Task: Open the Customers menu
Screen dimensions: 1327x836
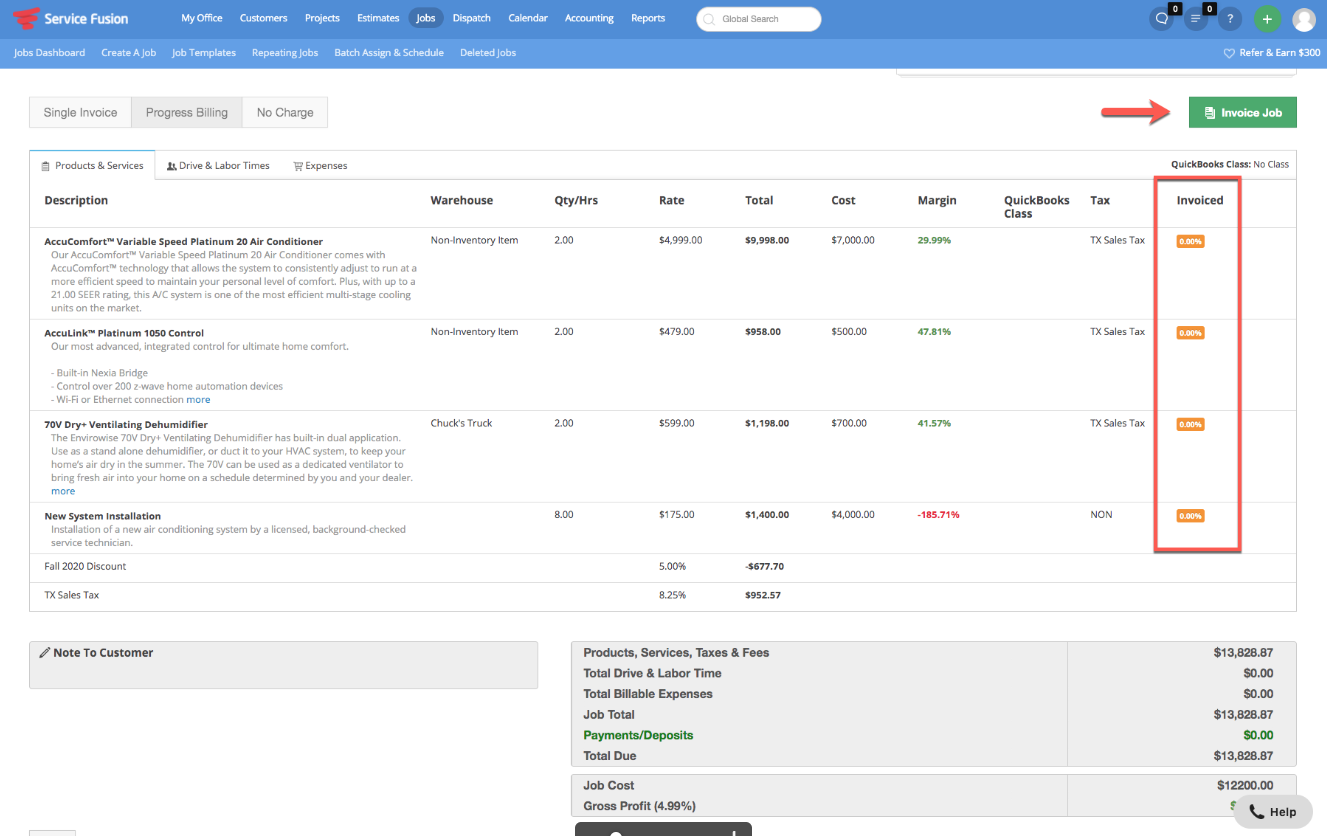Action: coord(264,18)
